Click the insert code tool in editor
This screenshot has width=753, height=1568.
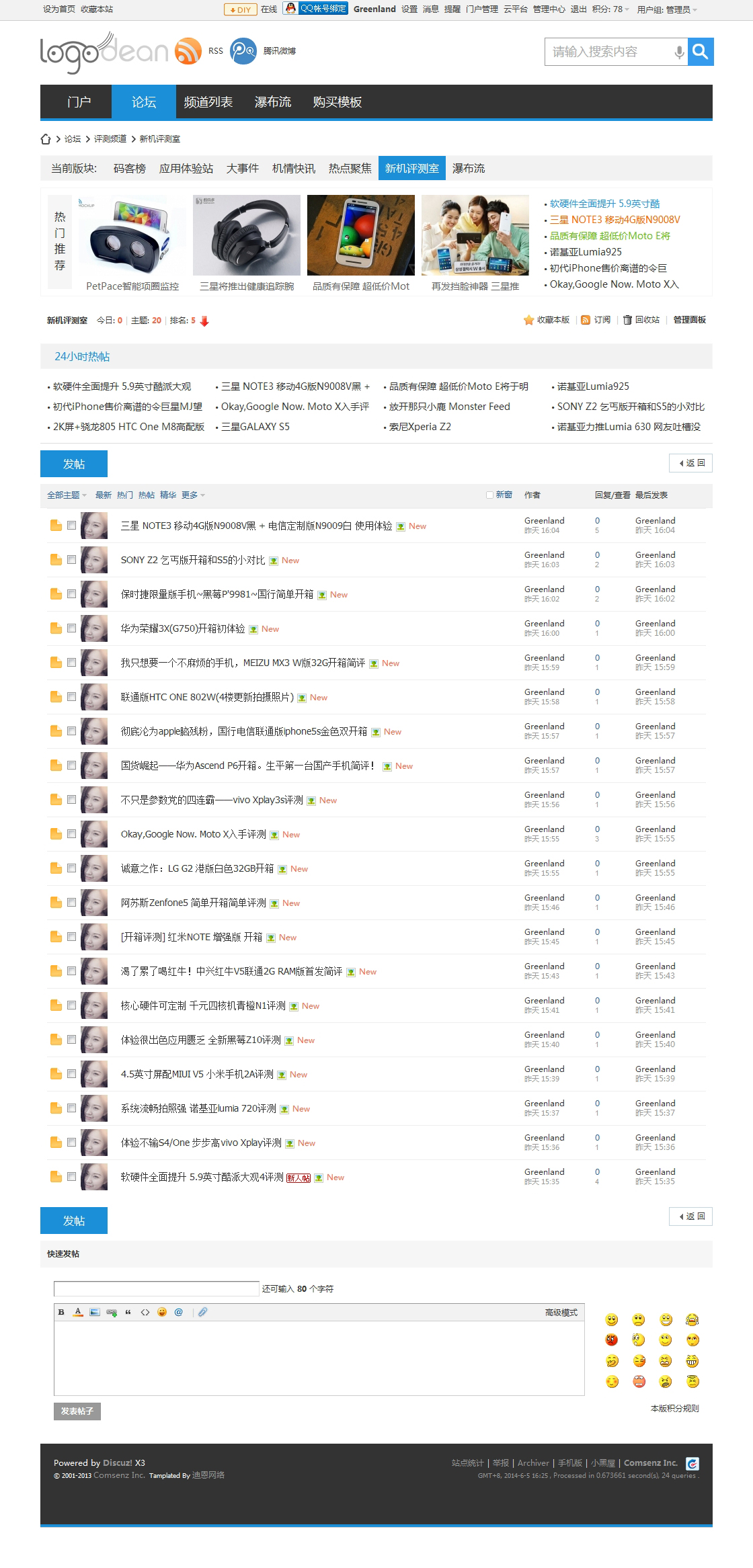[145, 1312]
